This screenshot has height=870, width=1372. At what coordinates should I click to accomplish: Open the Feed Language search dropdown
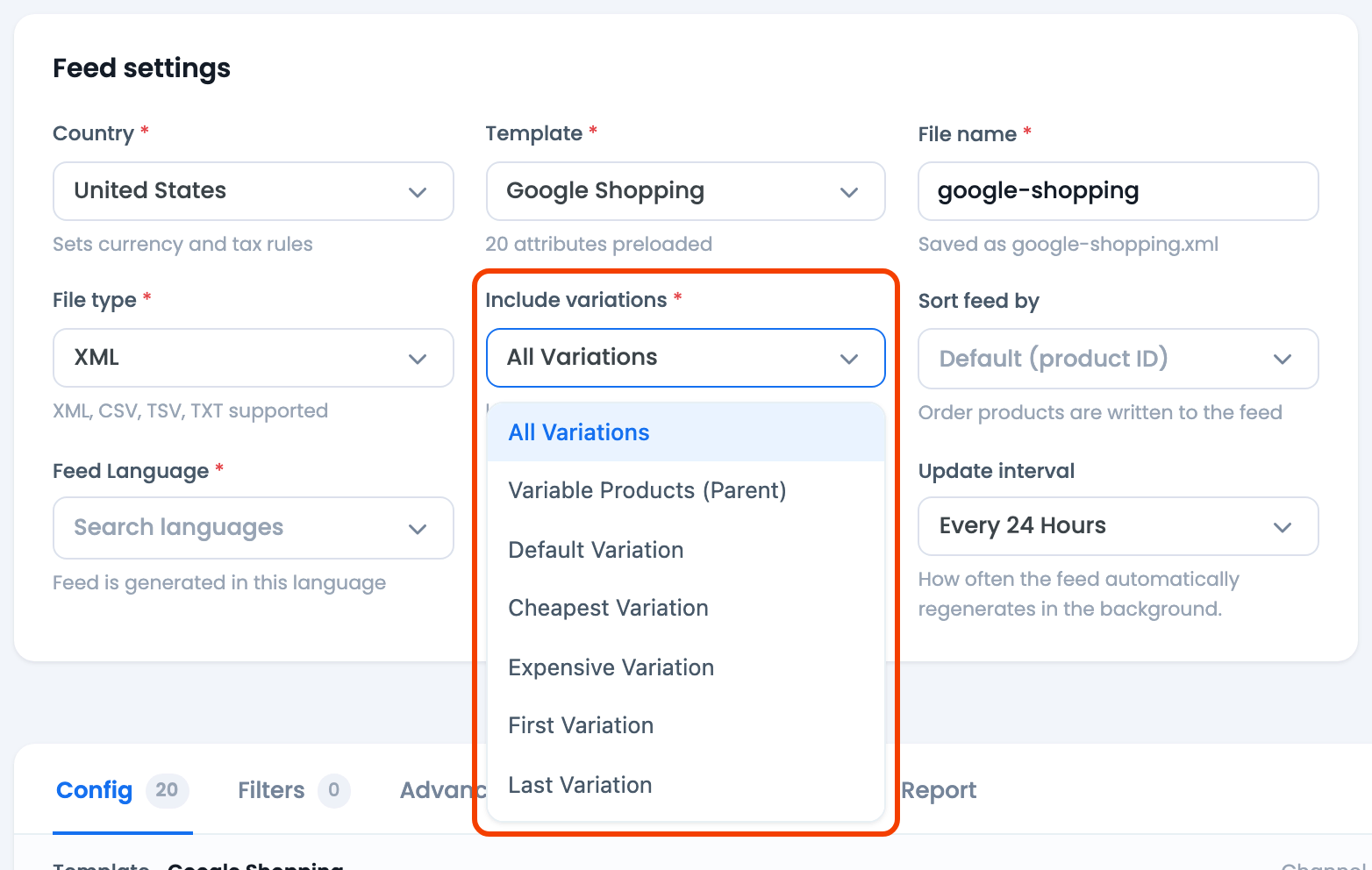click(x=254, y=528)
